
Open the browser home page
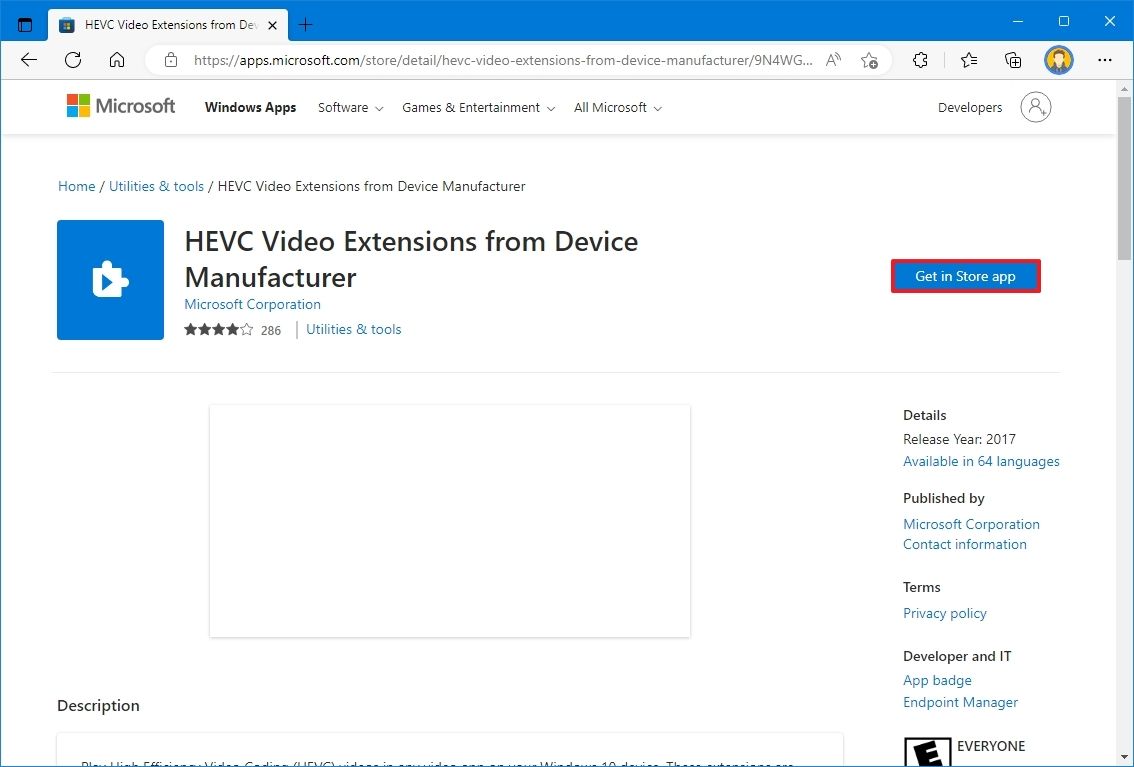(117, 60)
